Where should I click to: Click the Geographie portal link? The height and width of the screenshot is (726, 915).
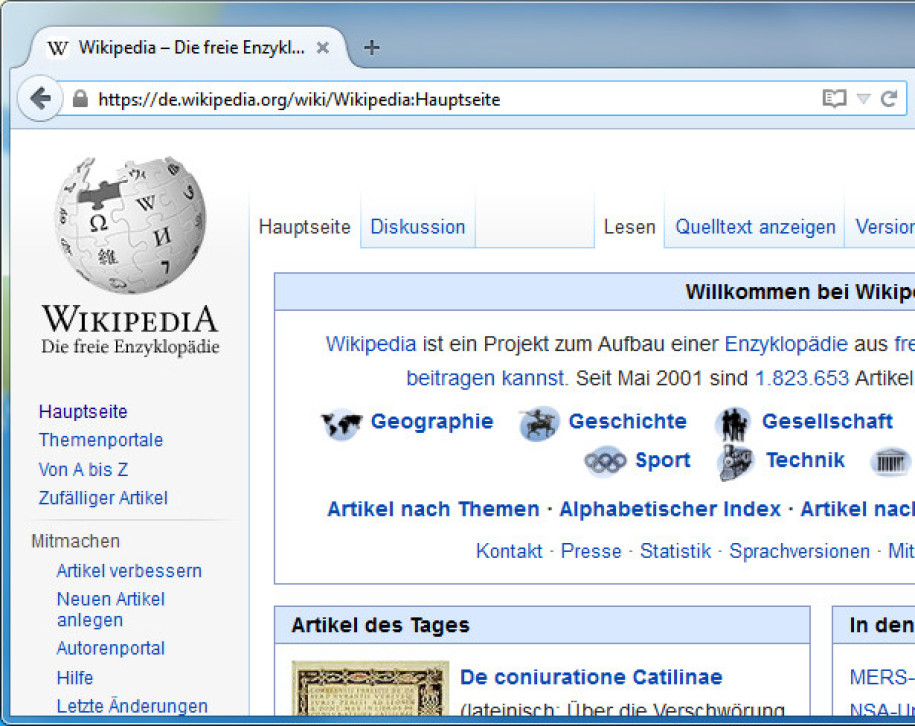(432, 421)
